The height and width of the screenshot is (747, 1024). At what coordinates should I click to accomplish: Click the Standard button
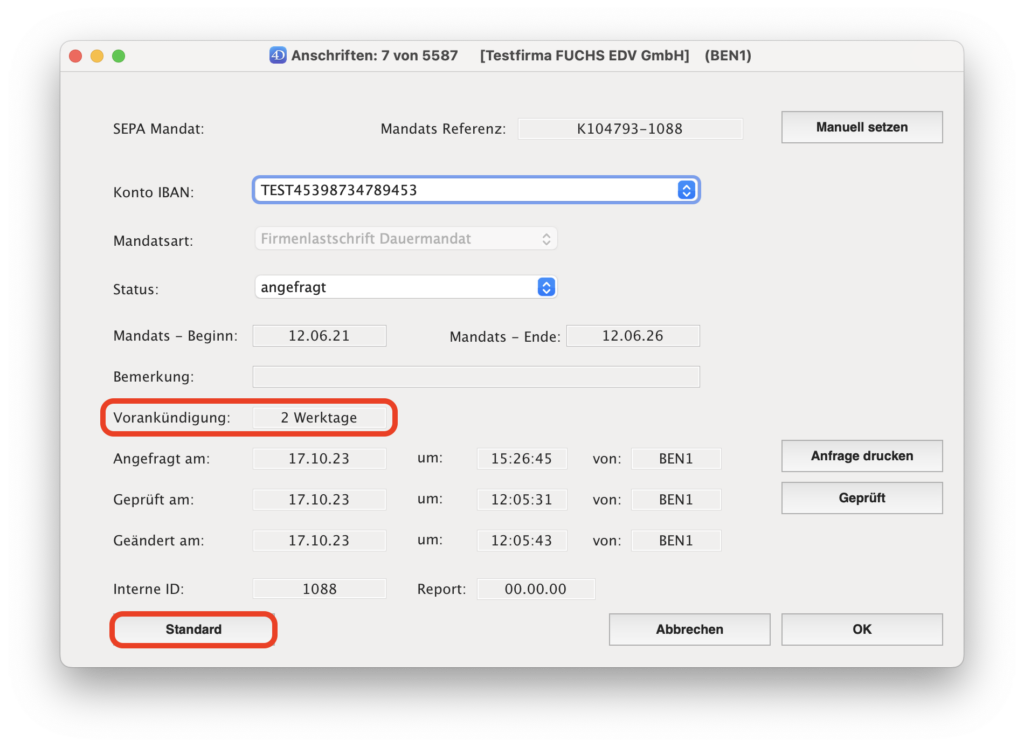click(194, 630)
